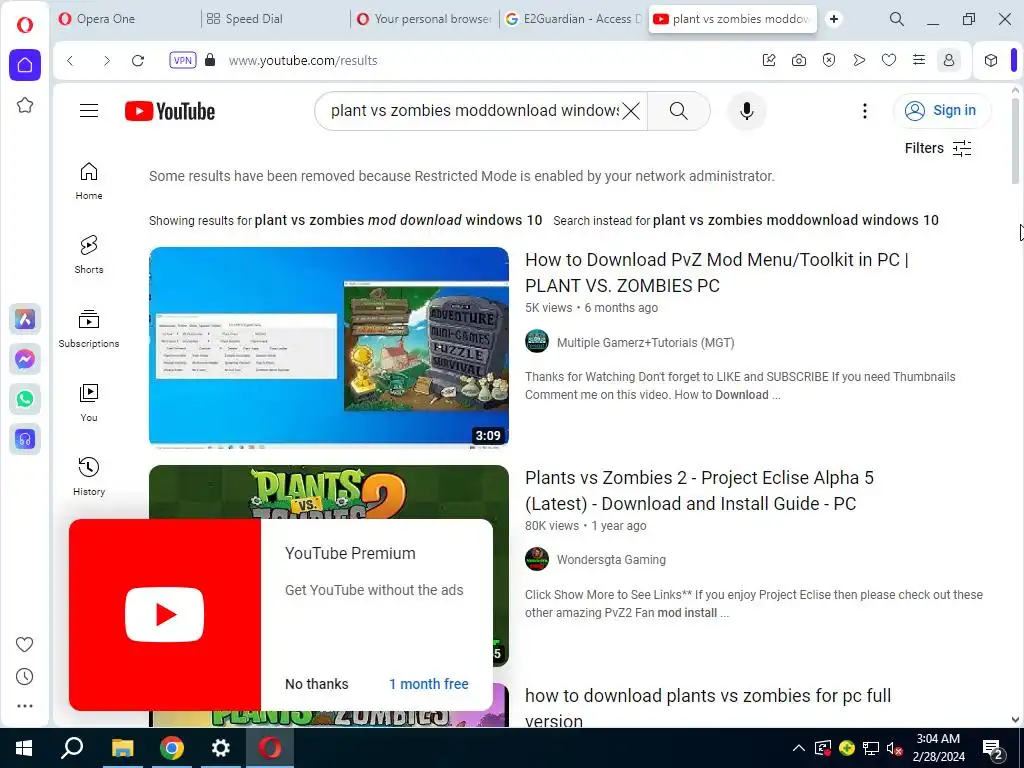Visit Multiple Gamerz+Tutorials (MGT) channel
1024x768 pixels.
point(645,342)
